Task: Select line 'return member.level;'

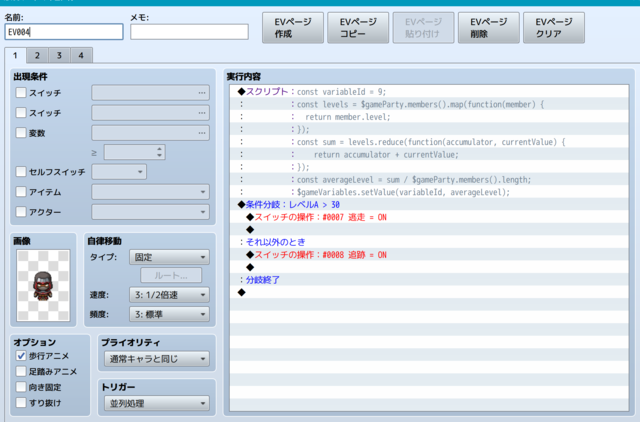Action: point(429,117)
